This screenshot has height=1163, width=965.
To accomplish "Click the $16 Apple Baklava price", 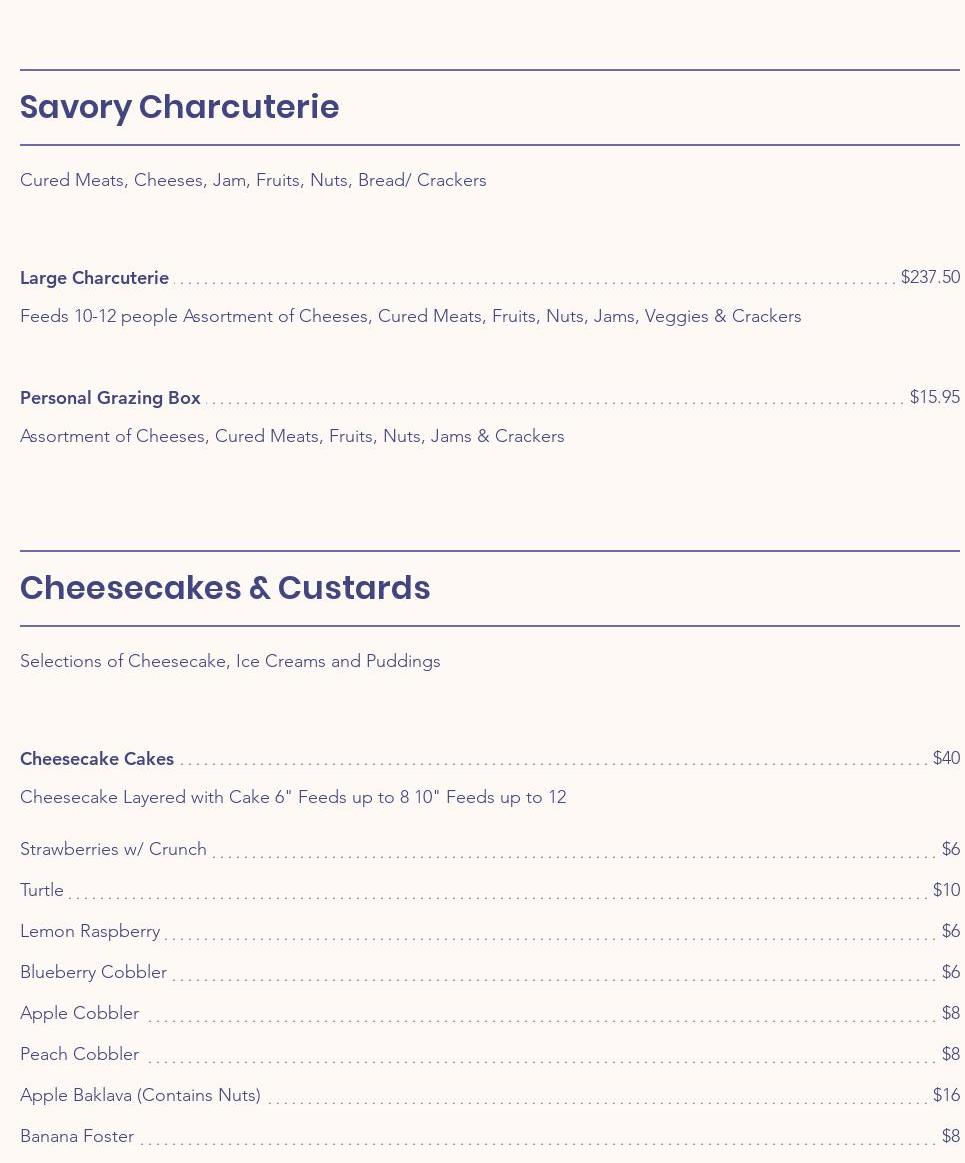I will tap(946, 1095).
